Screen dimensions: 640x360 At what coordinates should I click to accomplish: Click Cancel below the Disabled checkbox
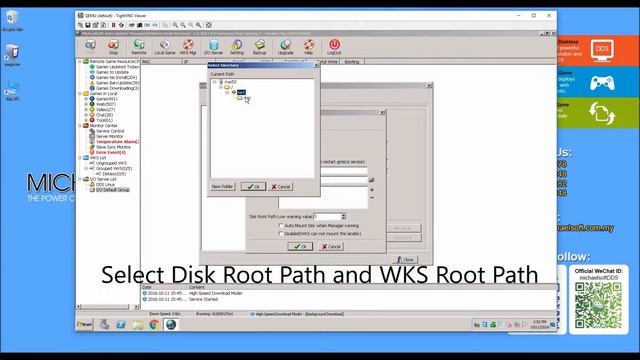[331, 247]
